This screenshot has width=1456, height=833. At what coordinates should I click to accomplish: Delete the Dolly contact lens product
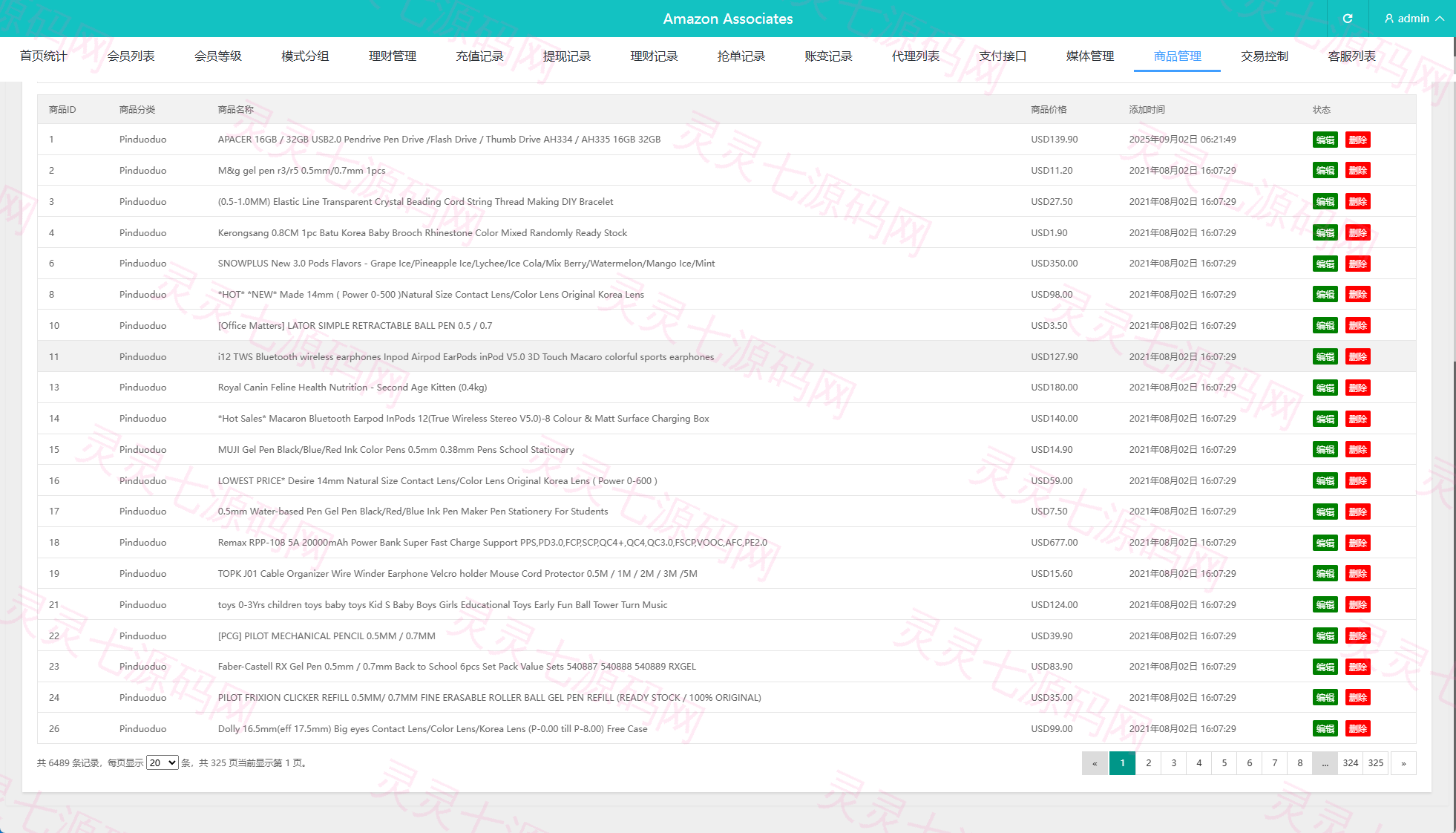[x=1358, y=729]
